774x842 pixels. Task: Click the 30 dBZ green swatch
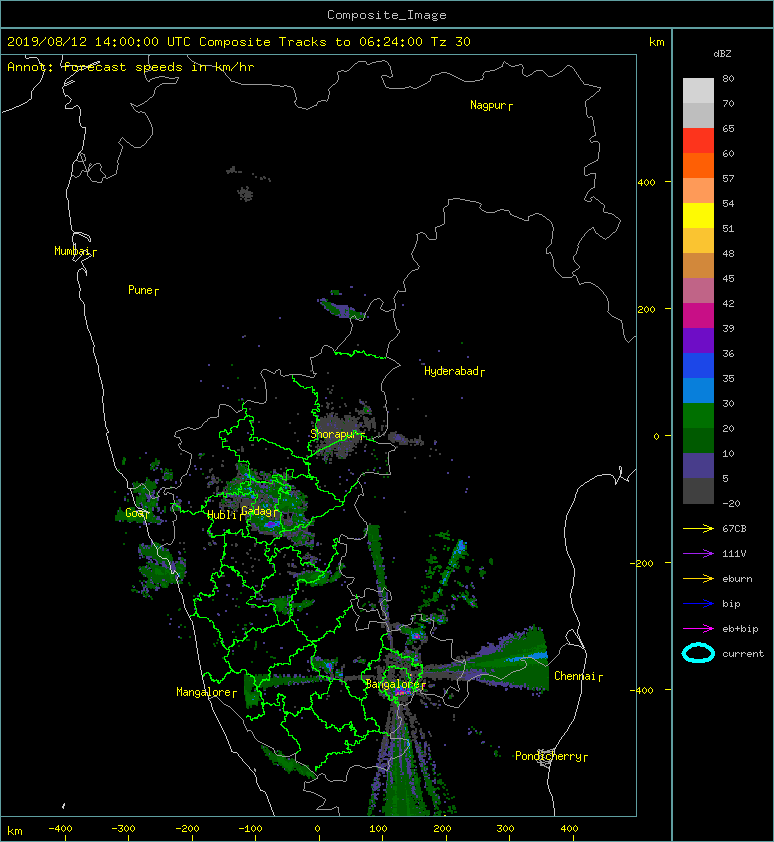click(x=698, y=415)
